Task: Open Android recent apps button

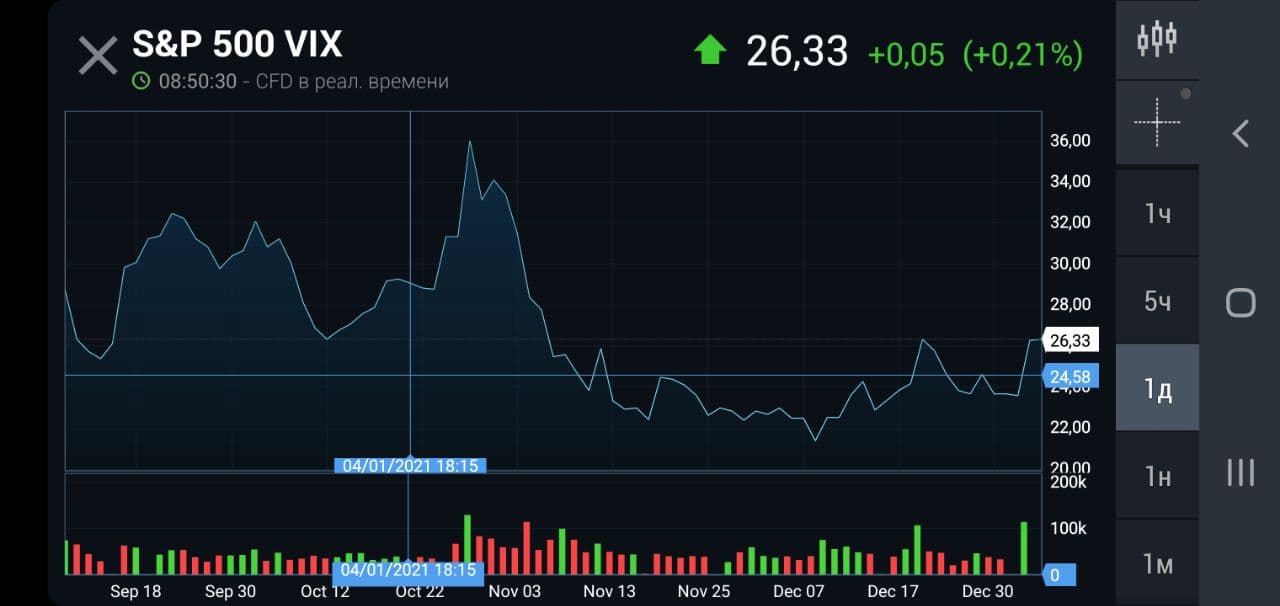Action: click(x=1240, y=472)
